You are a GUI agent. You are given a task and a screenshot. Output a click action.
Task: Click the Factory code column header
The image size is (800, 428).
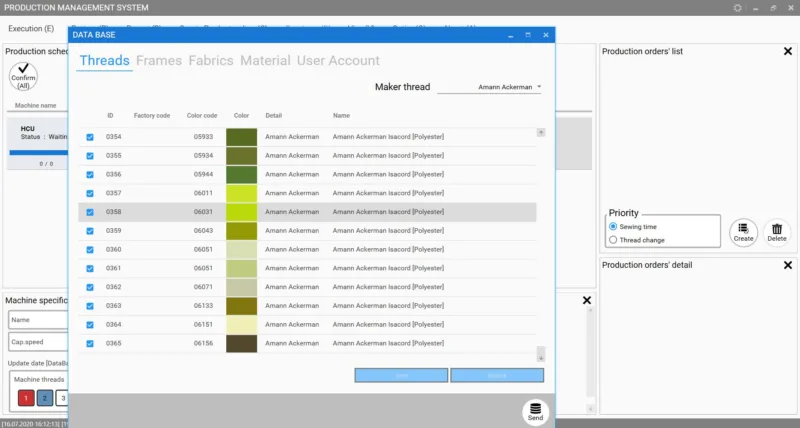pos(152,116)
